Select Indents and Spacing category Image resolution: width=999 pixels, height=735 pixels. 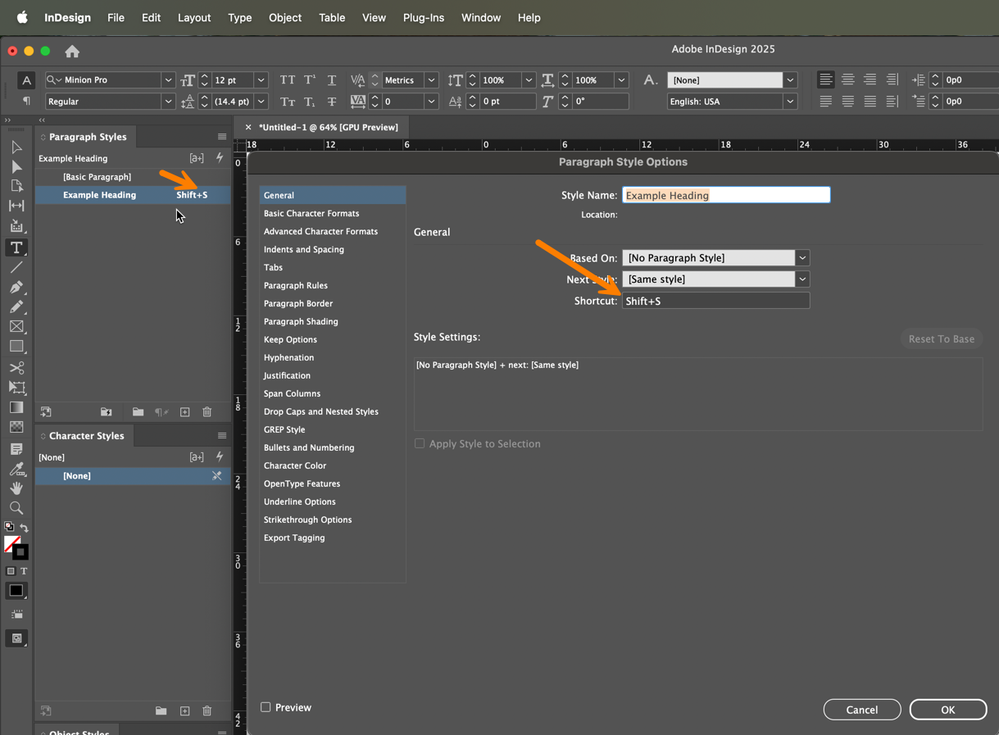click(x=332, y=250)
